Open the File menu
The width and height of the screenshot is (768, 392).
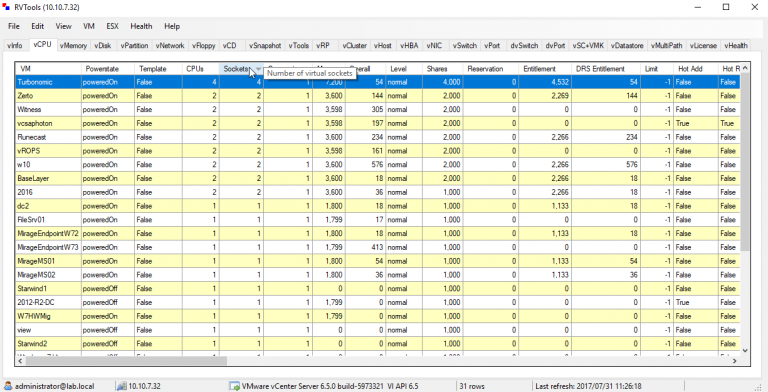pyautogui.click(x=14, y=26)
